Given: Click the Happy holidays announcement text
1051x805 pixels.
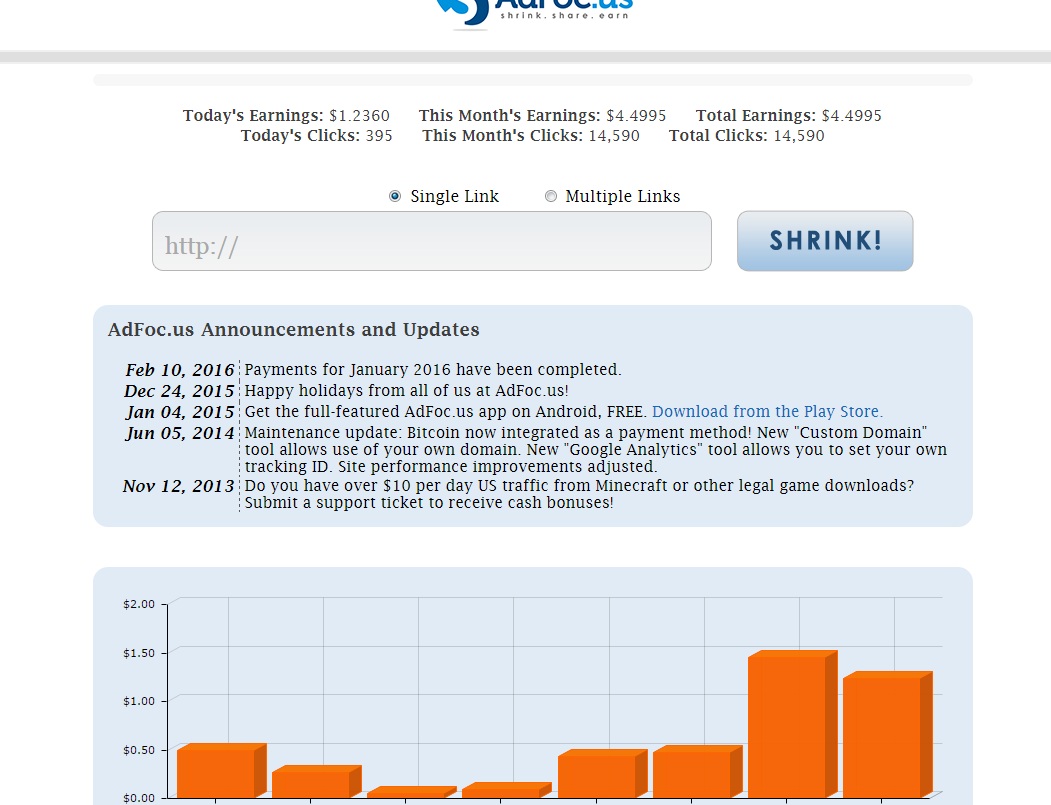Looking at the screenshot, I should 406,391.
